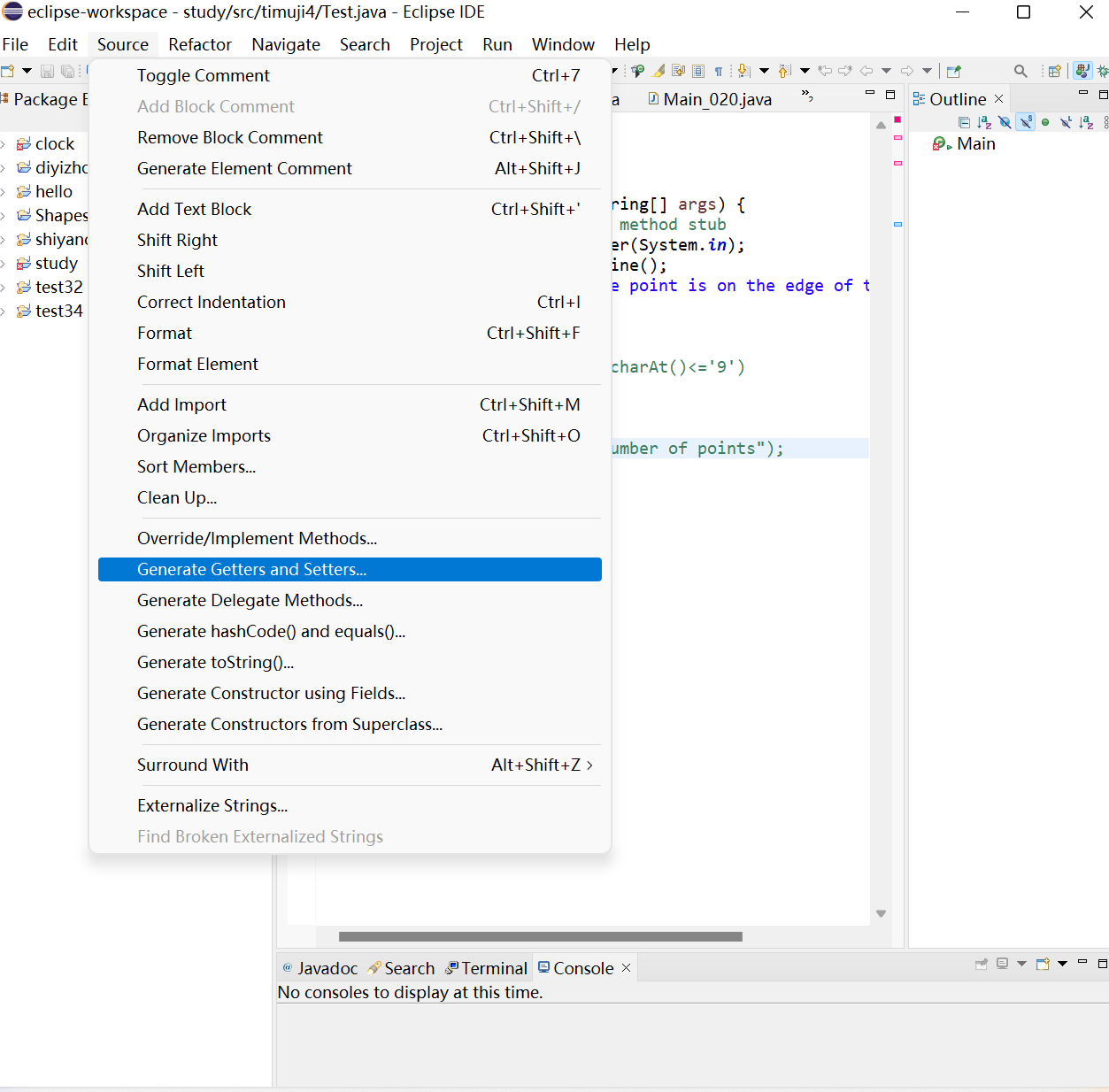
Task: Click the editor horizontal scrollbar thumb
Action: (x=541, y=936)
